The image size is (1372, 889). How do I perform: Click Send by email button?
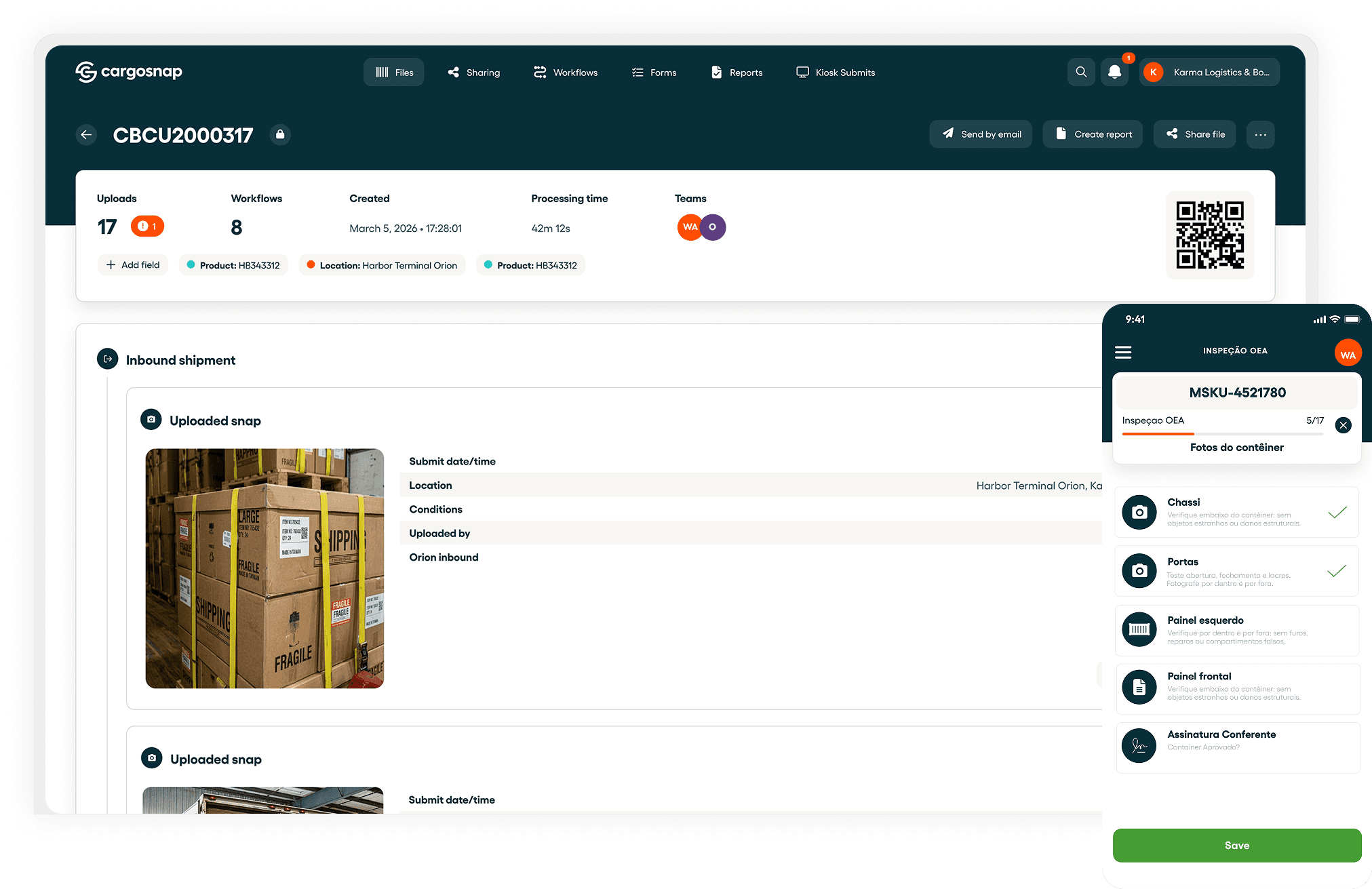981,134
